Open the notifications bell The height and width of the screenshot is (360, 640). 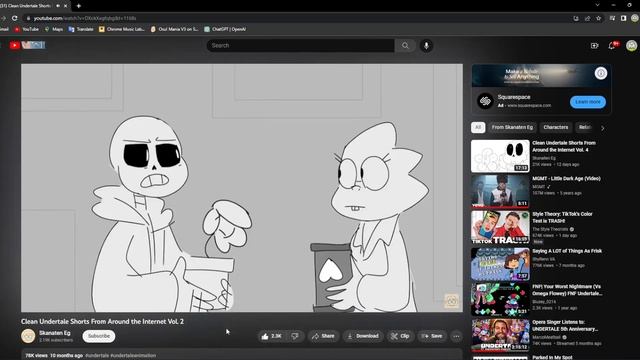pos(612,46)
